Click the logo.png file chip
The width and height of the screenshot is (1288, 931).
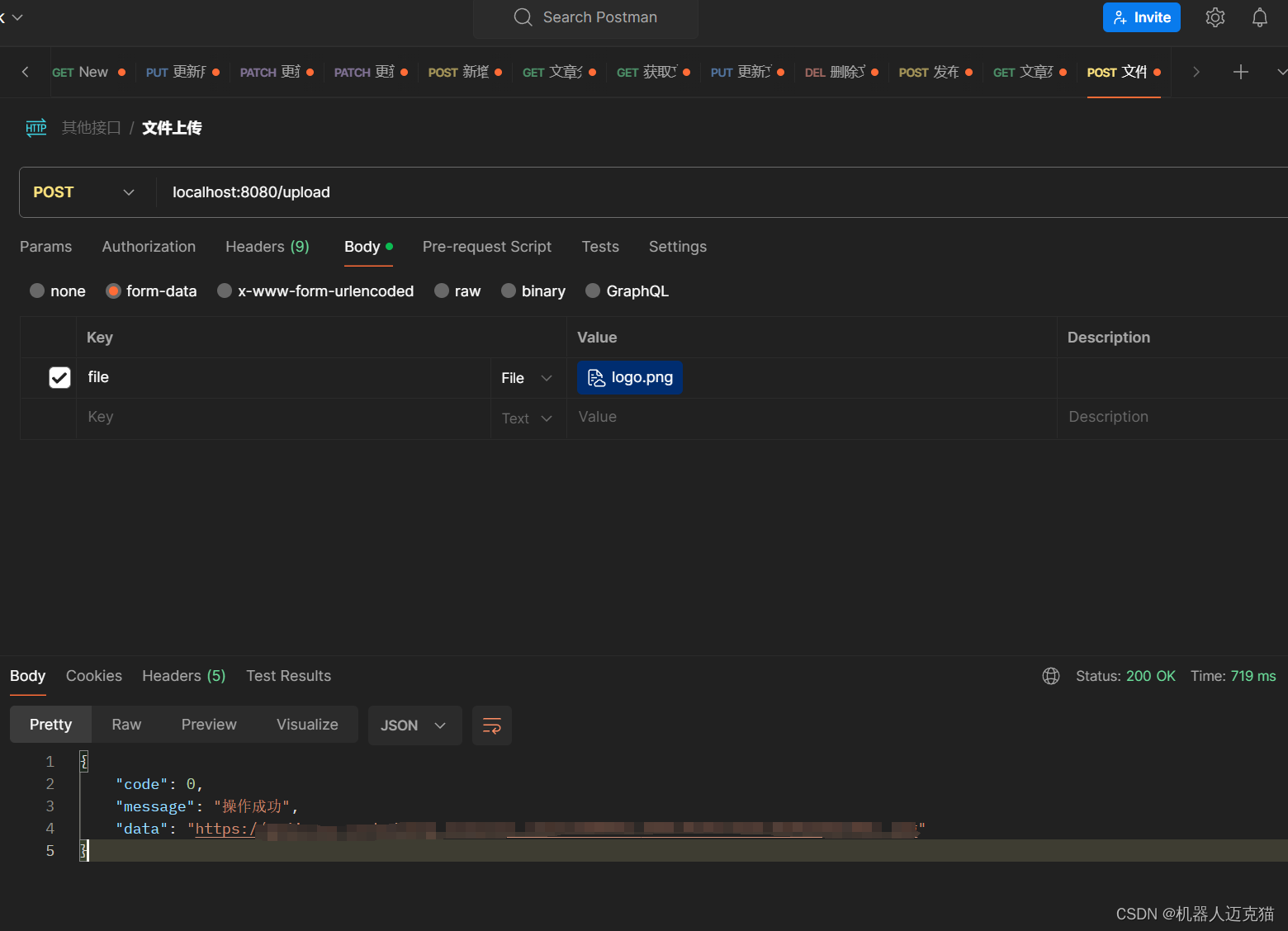(x=630, y=377)
